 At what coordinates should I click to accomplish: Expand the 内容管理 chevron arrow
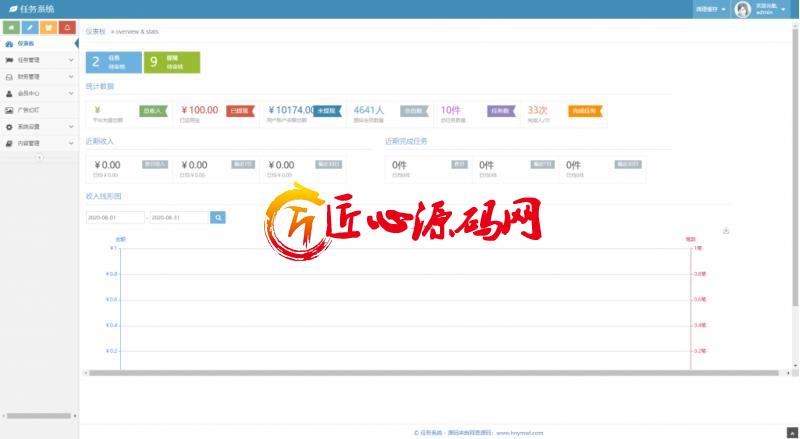[71, 143]
